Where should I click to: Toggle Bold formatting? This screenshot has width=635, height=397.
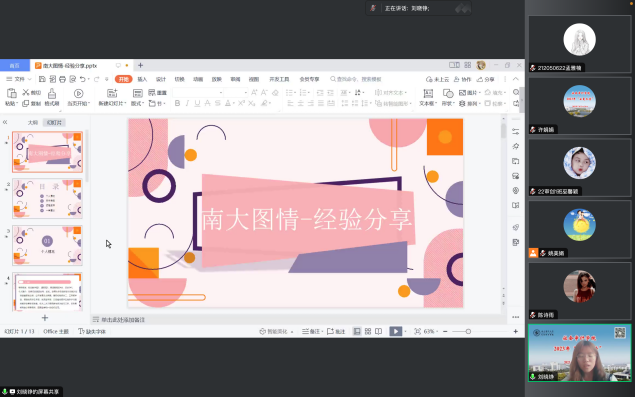pyautogui.click(x=177, y=104)
